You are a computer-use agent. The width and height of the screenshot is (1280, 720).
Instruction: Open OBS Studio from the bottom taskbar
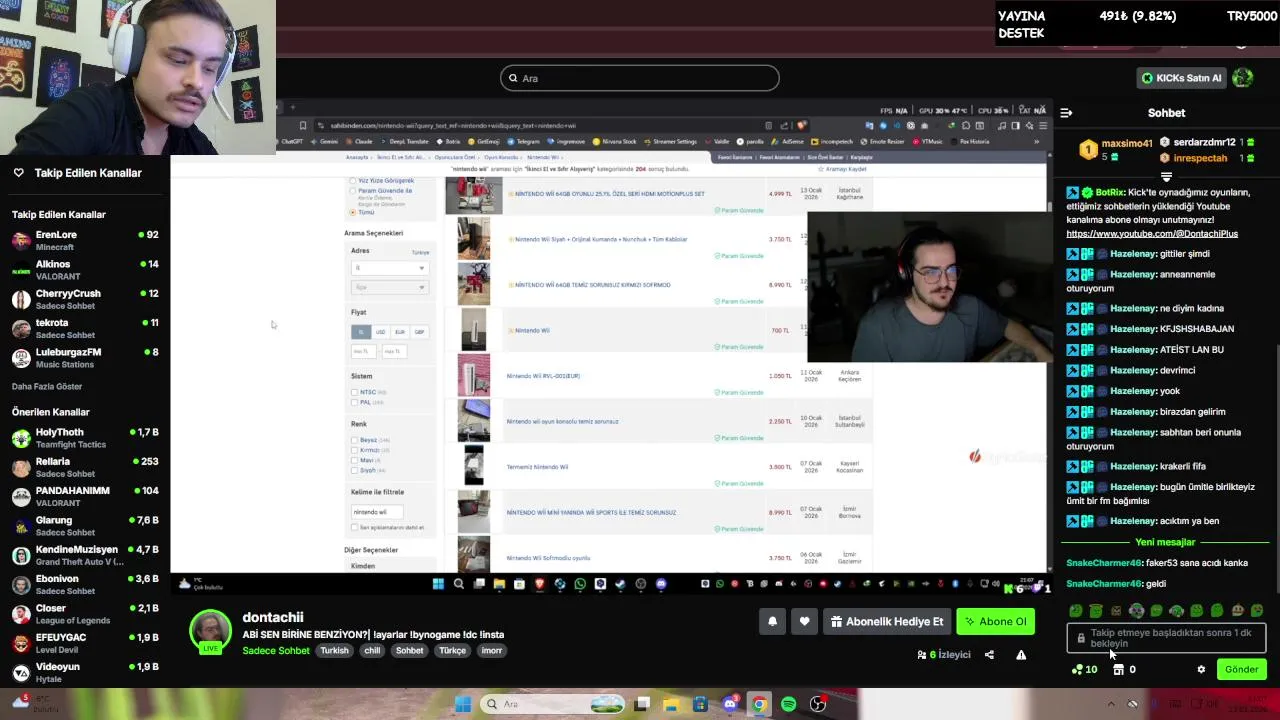[x=818, y=704]
